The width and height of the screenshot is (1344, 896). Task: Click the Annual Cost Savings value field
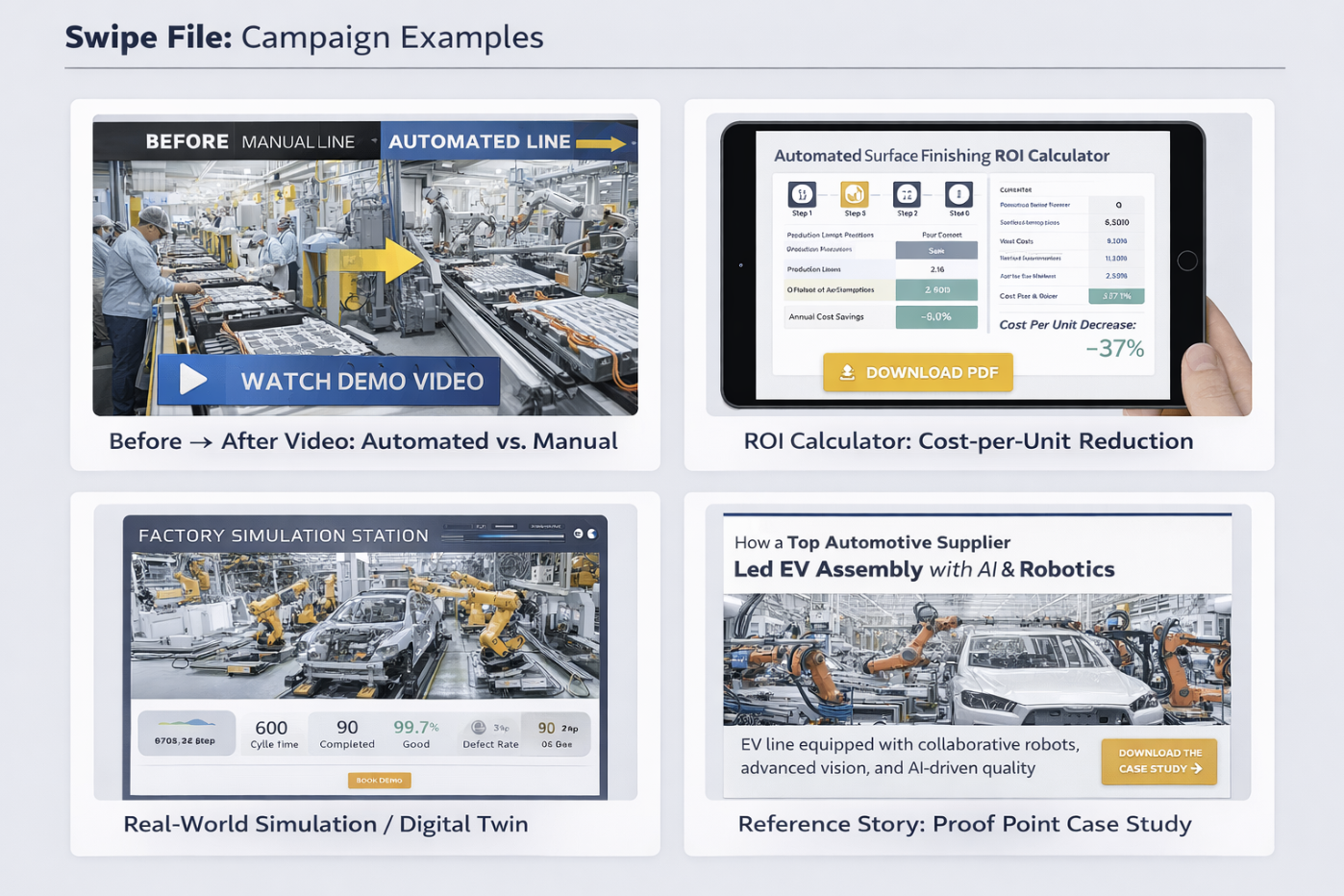tap(935, 316)
